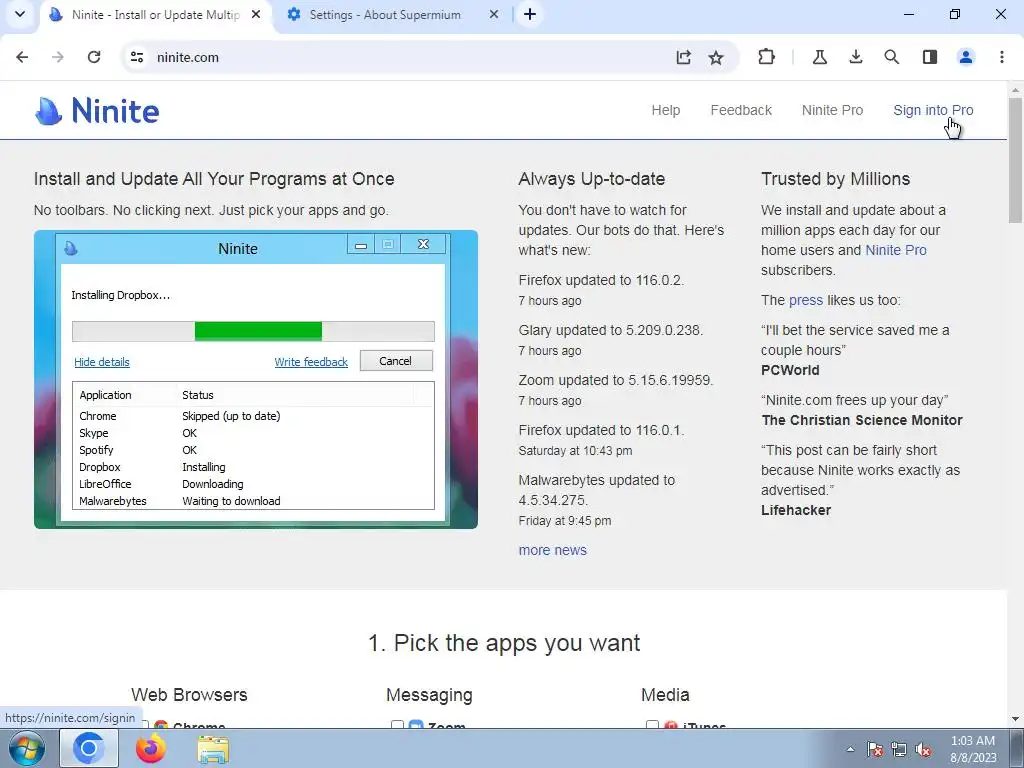Click Sign into Pro
The image size is (1024, 768).
coord(933,110)
